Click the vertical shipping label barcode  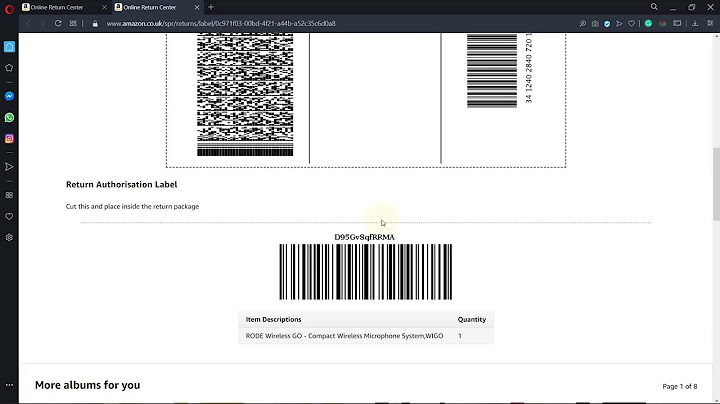(x=492, y=71)
